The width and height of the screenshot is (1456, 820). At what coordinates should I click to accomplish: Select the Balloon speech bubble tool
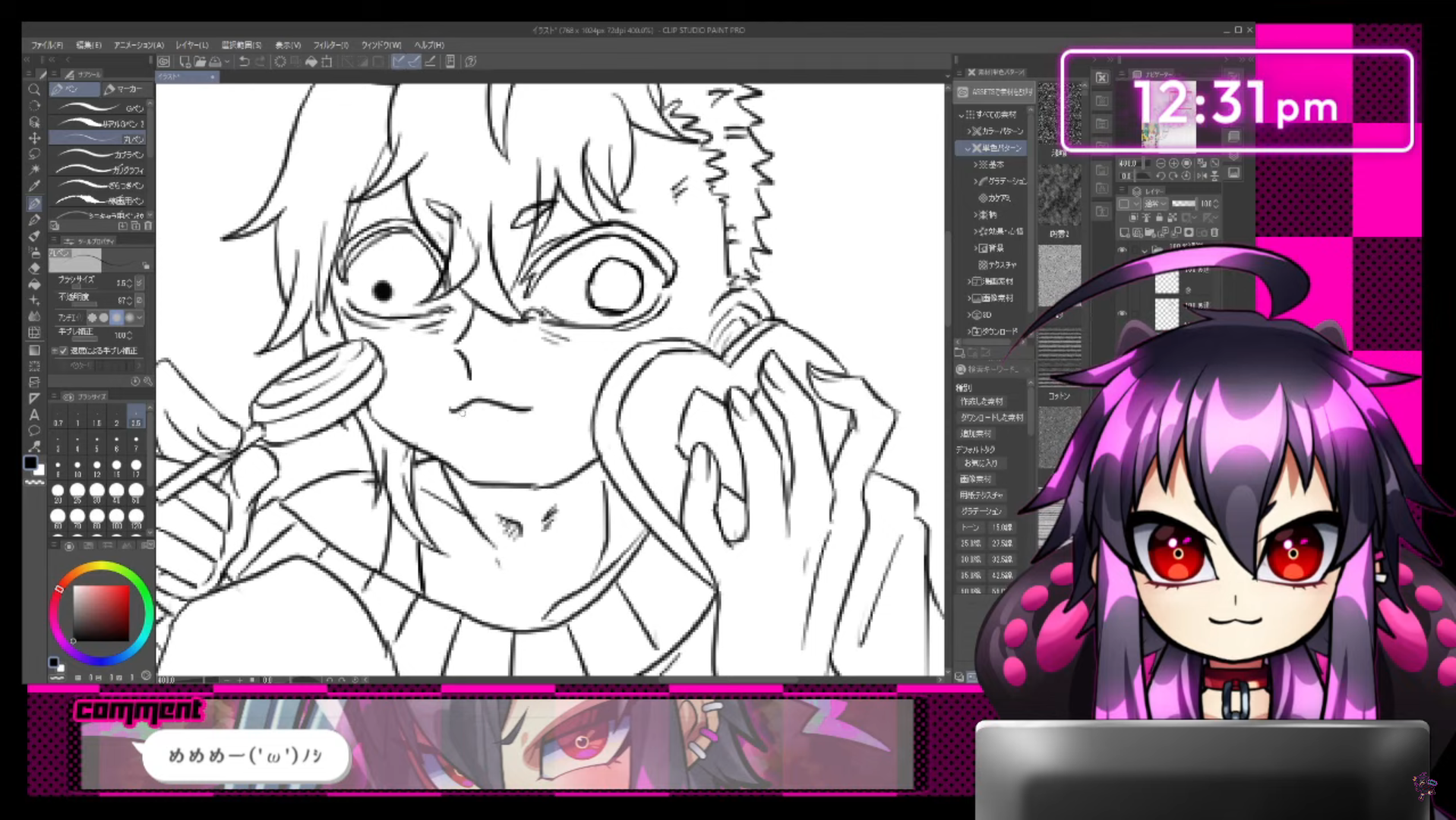[x=34, y=430]
